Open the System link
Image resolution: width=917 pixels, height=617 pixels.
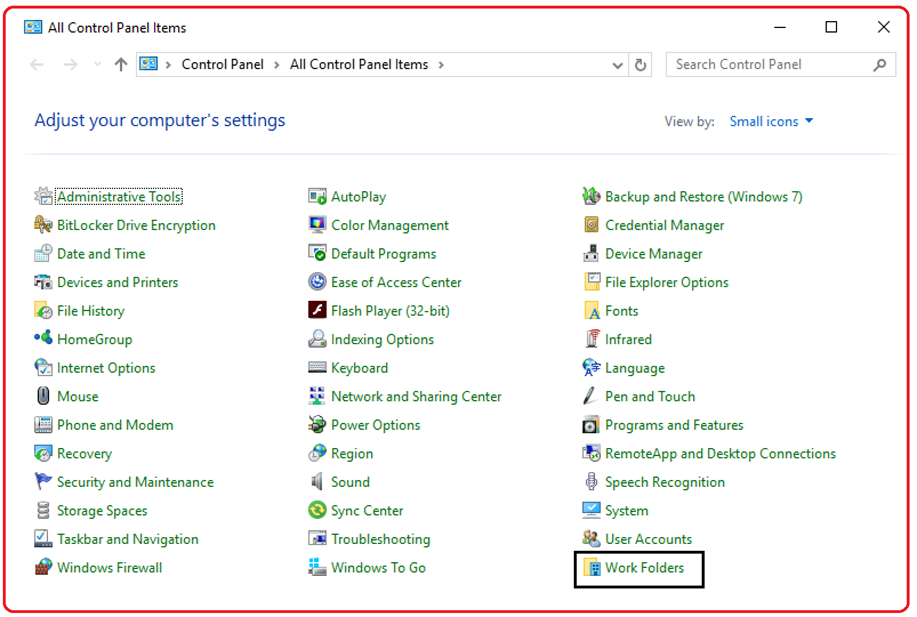(626, 511)
